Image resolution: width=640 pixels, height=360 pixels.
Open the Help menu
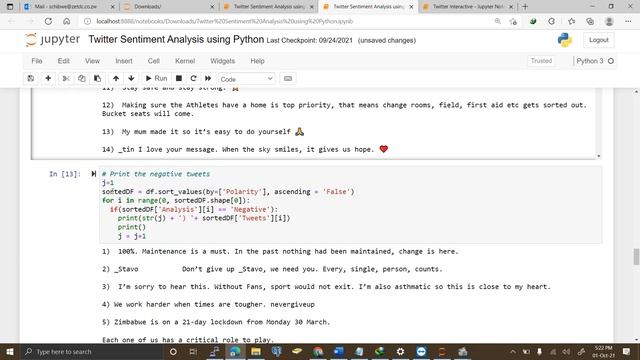[257, 61]
